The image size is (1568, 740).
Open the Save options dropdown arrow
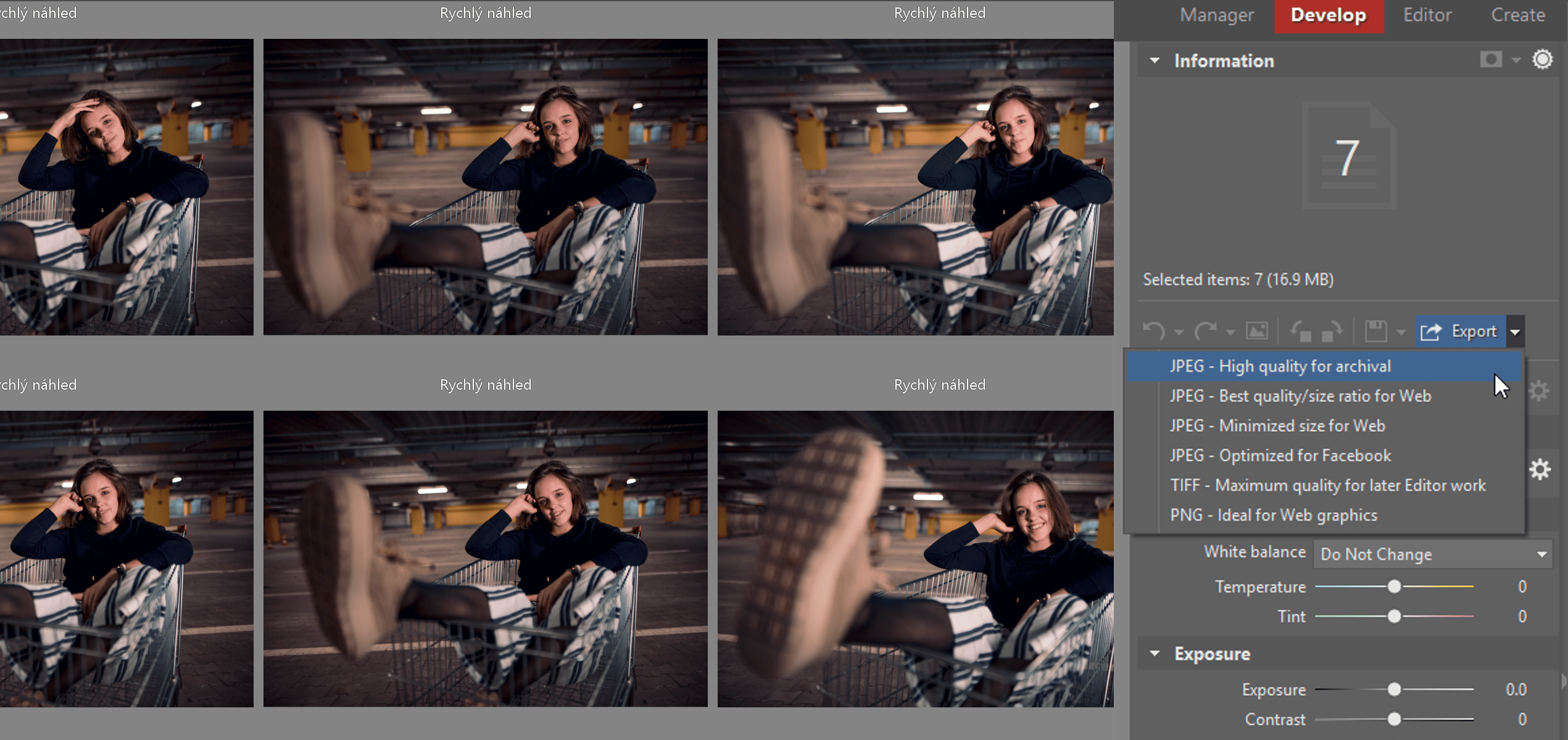click(x=1401, y=332)
